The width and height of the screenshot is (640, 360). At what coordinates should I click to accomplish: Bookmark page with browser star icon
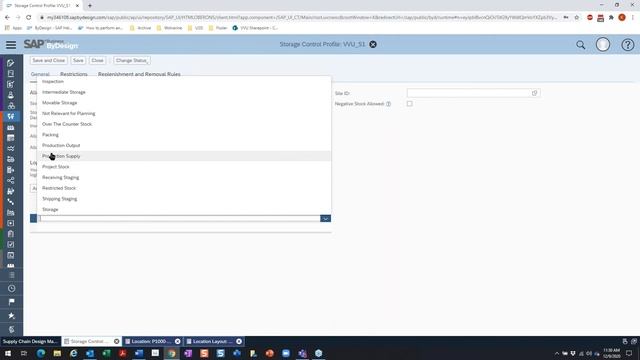[576, 18]
